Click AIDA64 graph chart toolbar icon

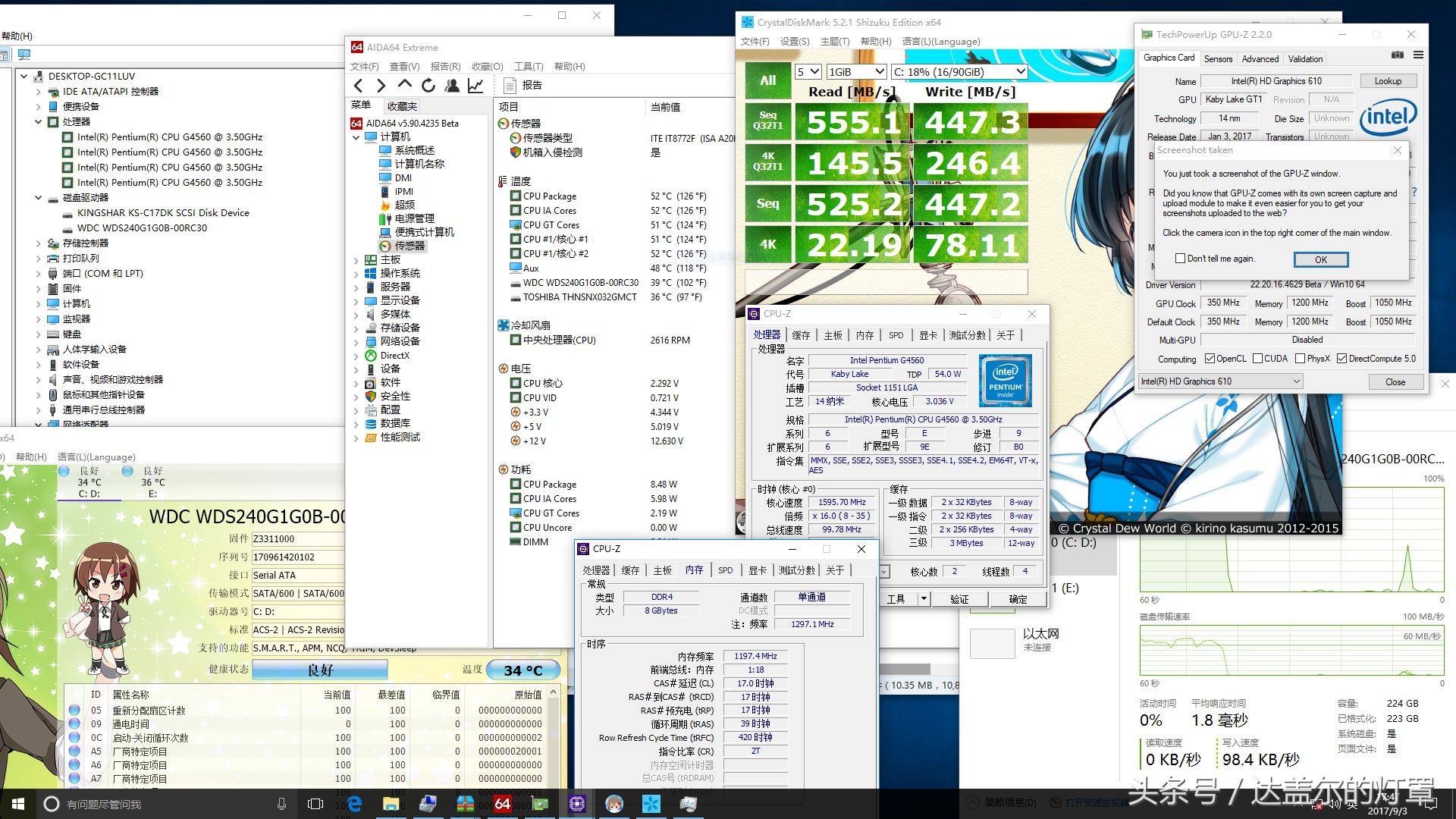(x=475, y=86)
